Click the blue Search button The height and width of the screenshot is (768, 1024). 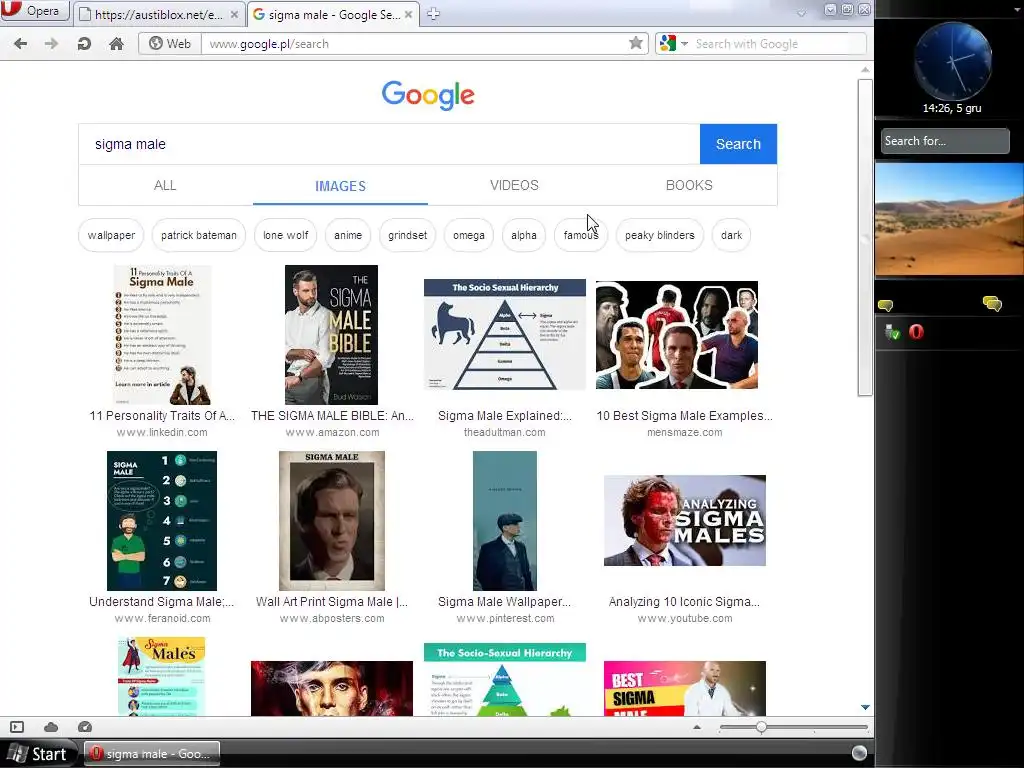click(738, 144)
